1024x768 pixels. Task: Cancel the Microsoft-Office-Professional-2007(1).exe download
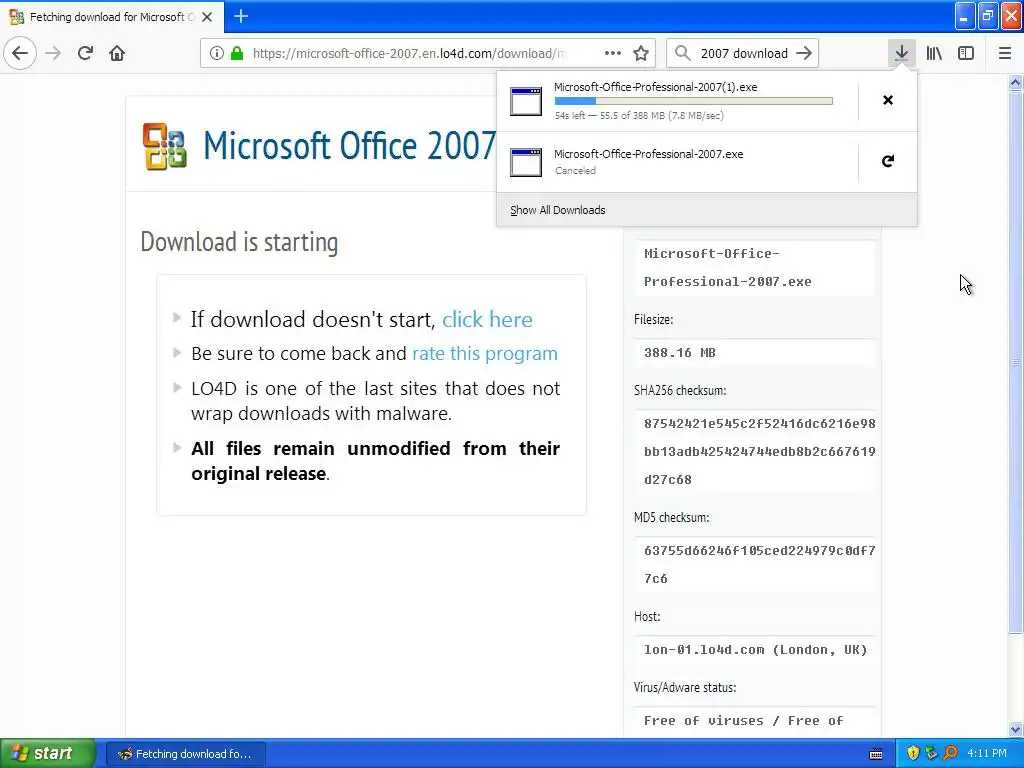coord(888,100)
